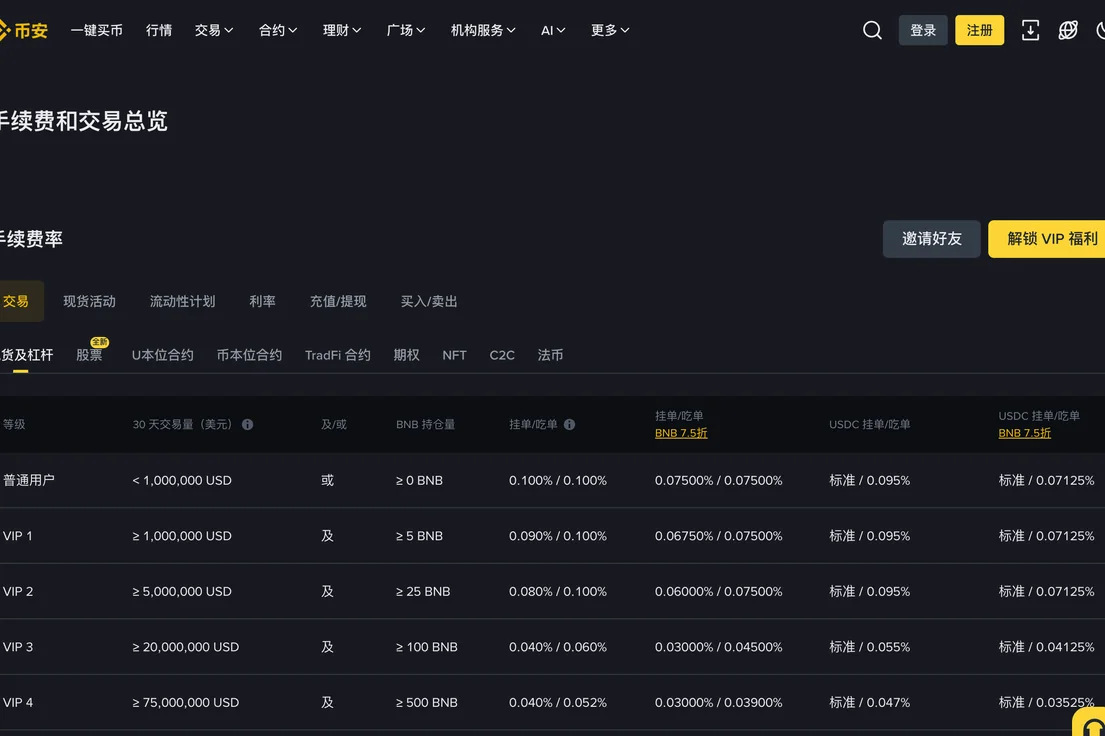The image size is (1105, 736).
Task: Click the ≥ 100 BNB holding cell
Action: [x=426, y=647]
